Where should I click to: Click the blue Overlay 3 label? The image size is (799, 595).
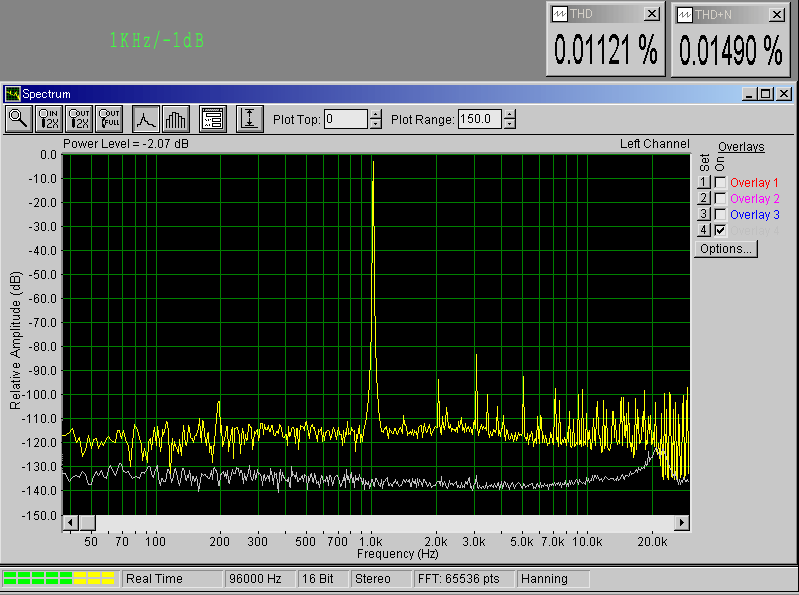pyautogui.click(x=755, y=214)
